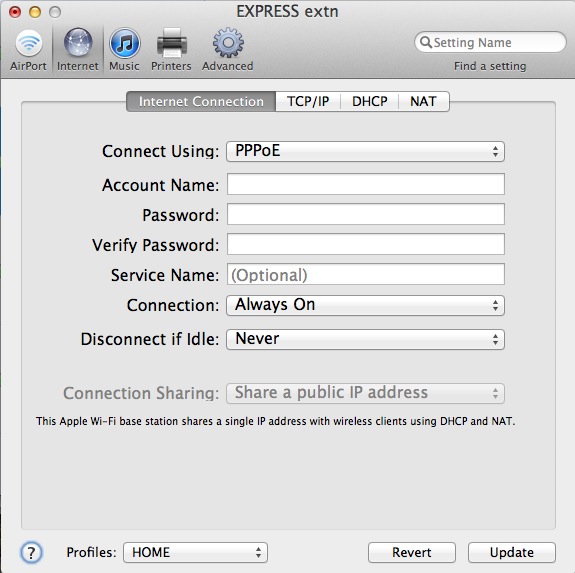
Task: Select the Internet toolbar icon
Action: tap(77, 50)
